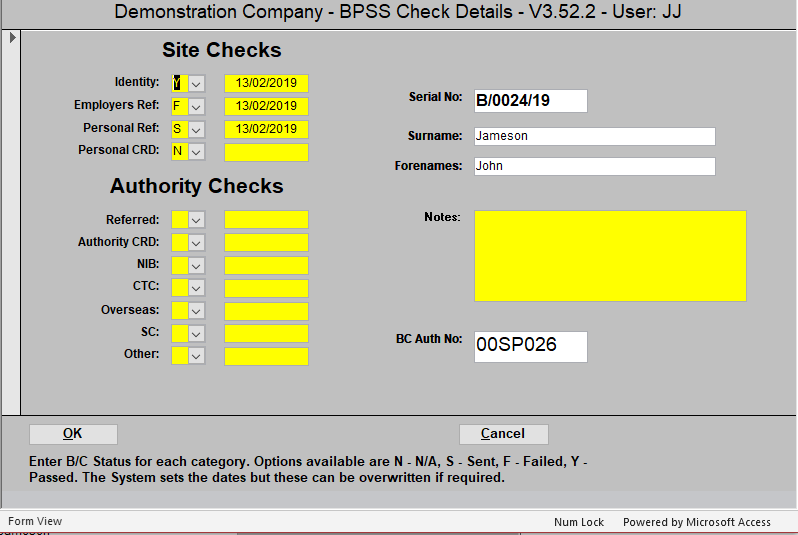
Task: Expand the CTC status dropdown
Action: tap(197, 288)
